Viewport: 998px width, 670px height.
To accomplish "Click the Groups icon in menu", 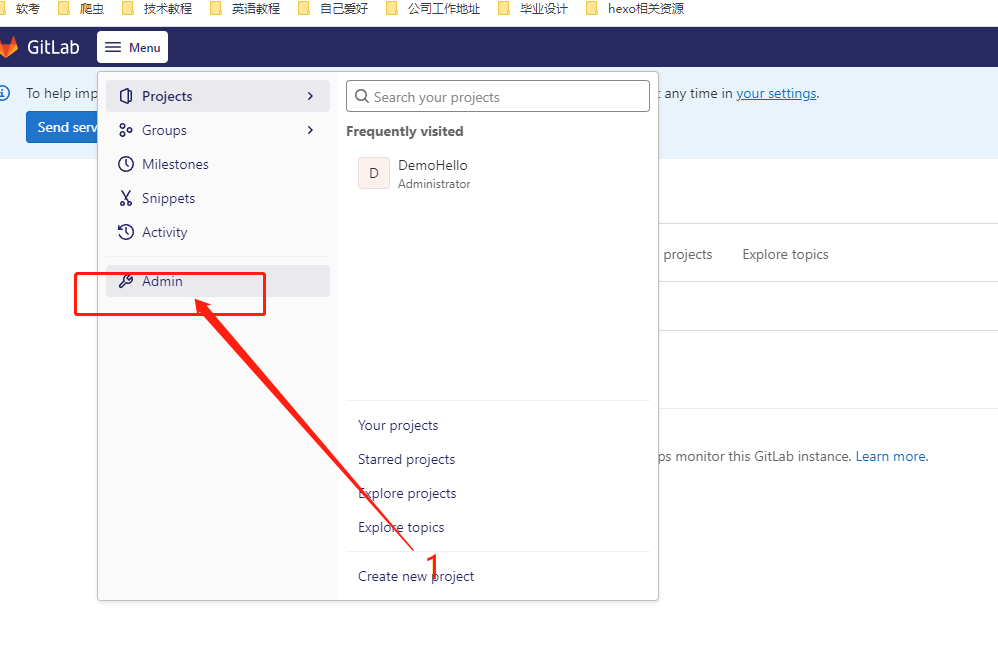I will [x=126, y=130].
